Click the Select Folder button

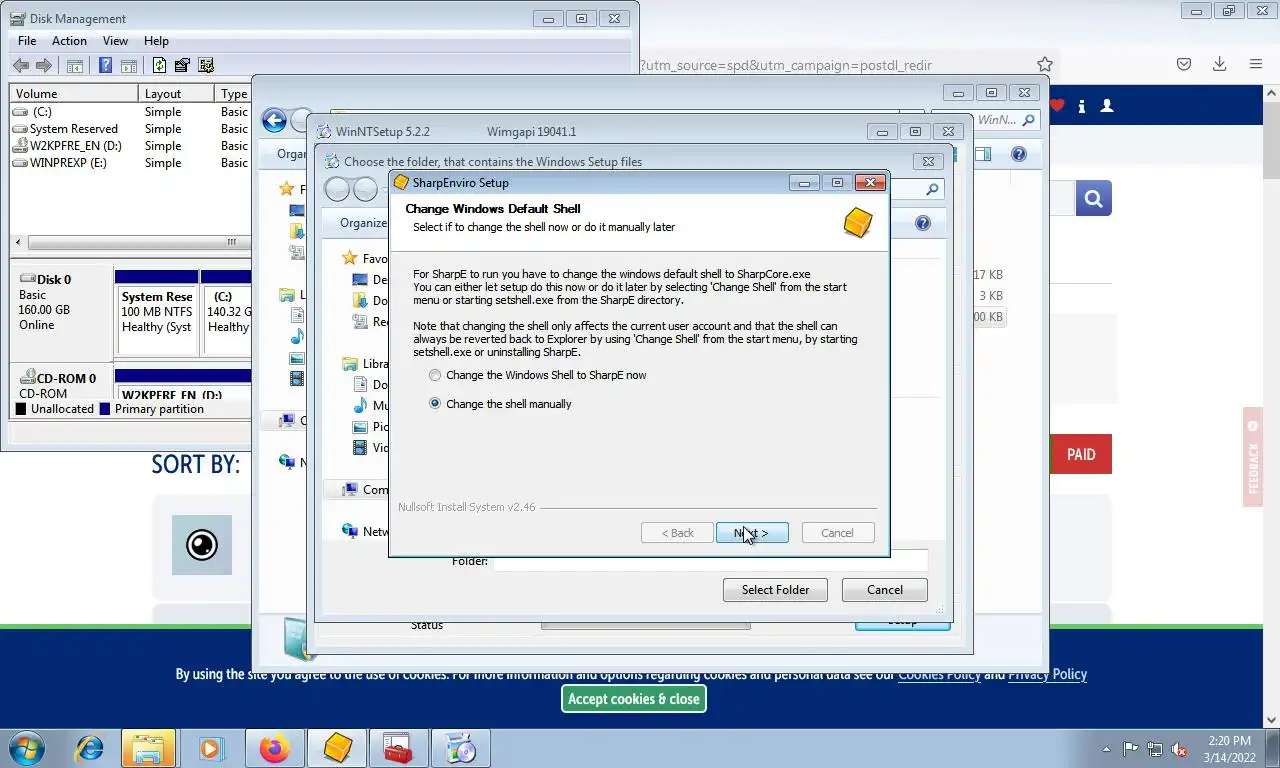point(775,590)
